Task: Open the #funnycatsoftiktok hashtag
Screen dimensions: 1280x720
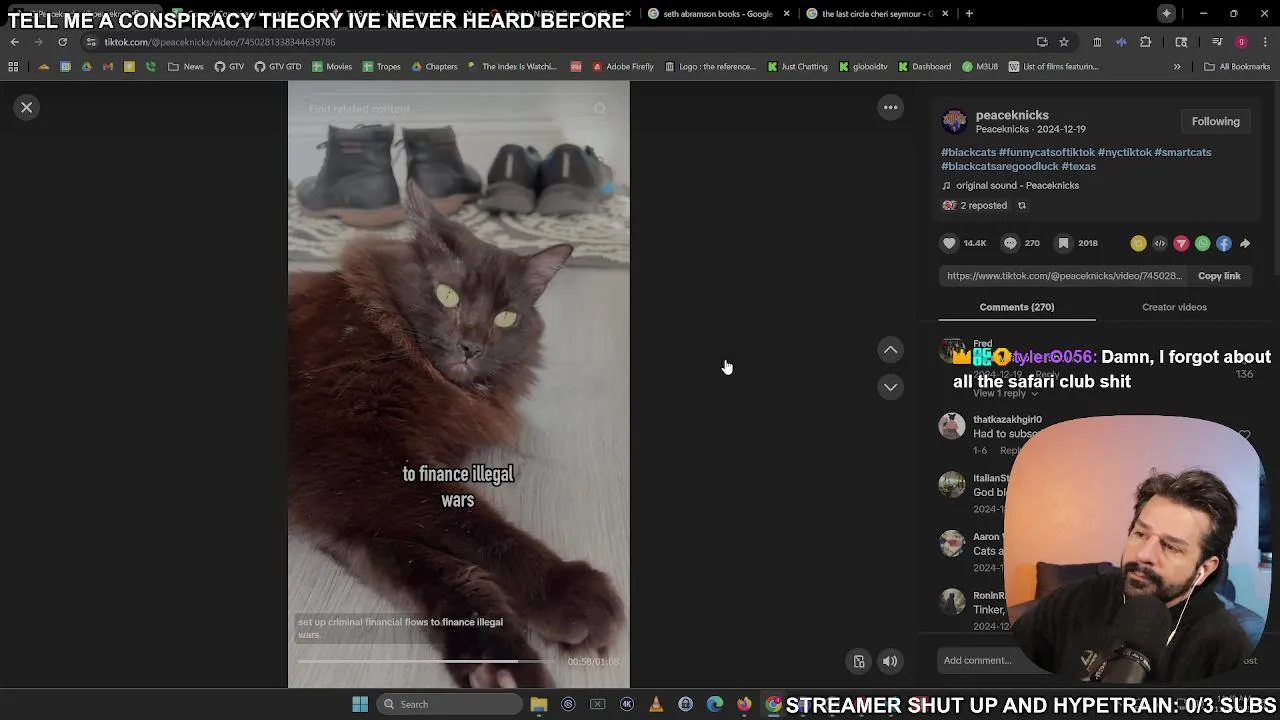Action: coord(1047,152)
